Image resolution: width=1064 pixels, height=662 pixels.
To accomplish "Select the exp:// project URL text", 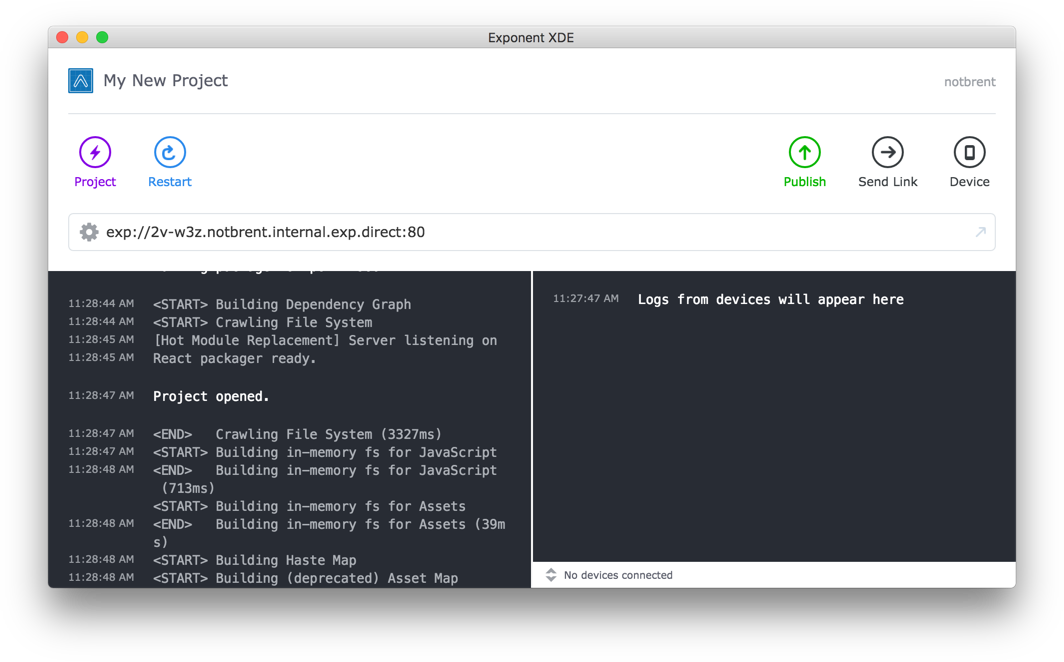I will 265,232.
